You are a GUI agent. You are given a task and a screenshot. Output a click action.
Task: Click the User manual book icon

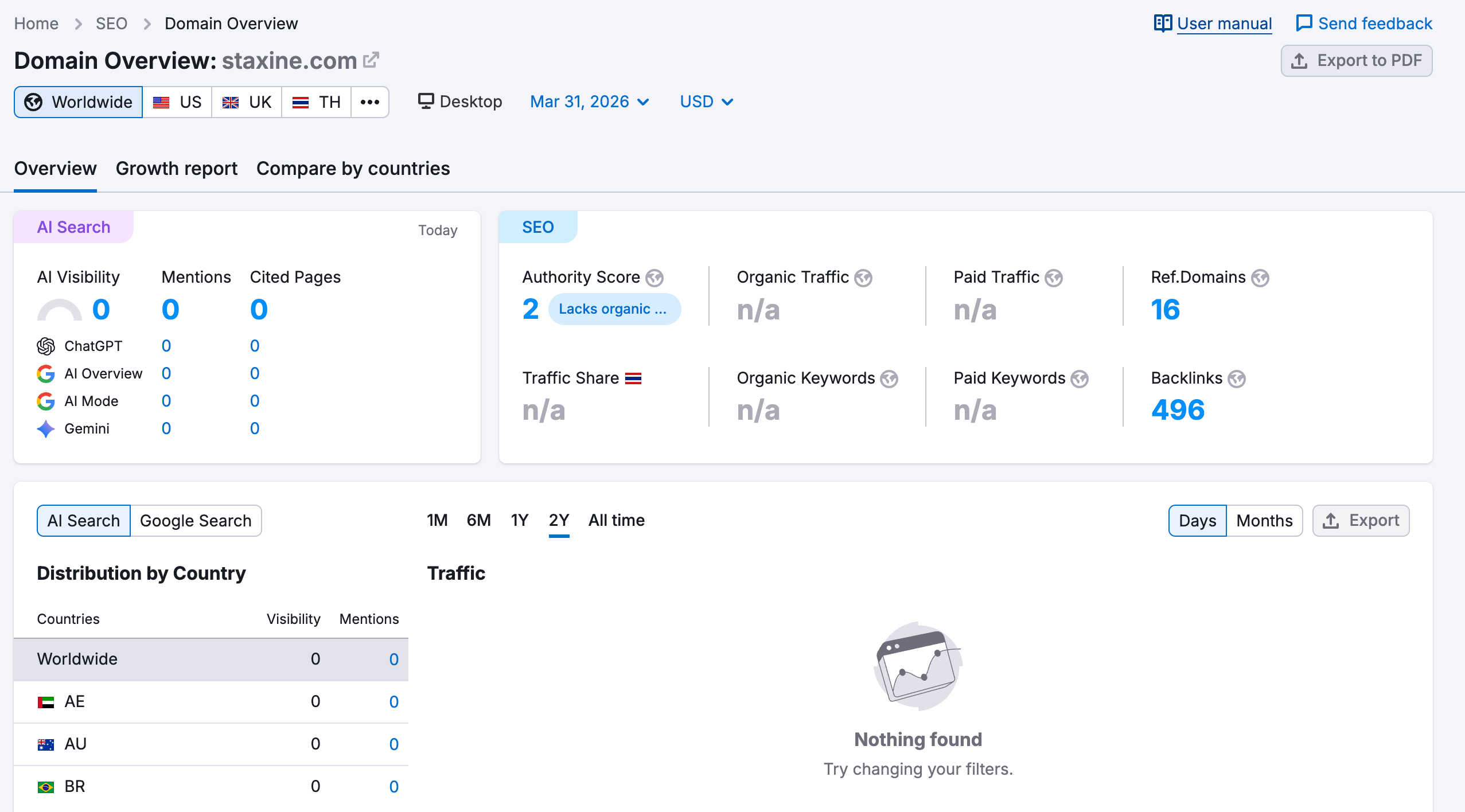point(1163,24)
